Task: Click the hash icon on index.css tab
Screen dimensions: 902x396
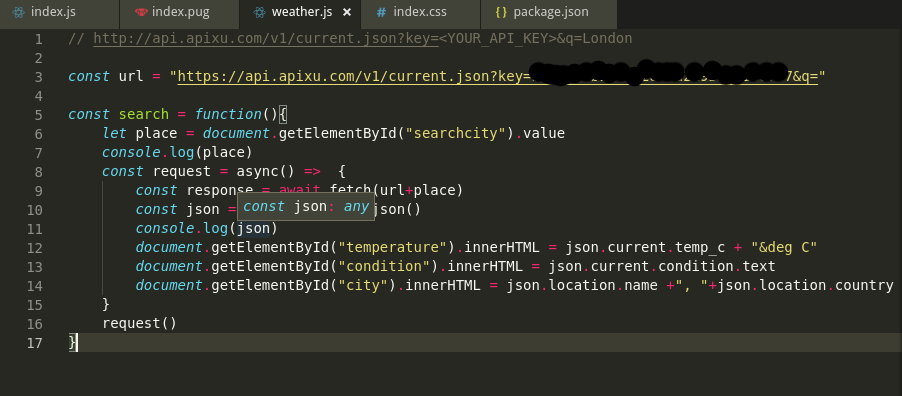Action: coord(381,12)
